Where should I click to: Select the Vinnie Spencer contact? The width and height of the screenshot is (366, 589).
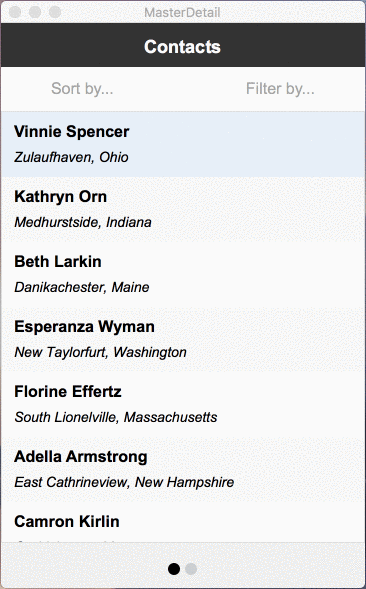183,144
